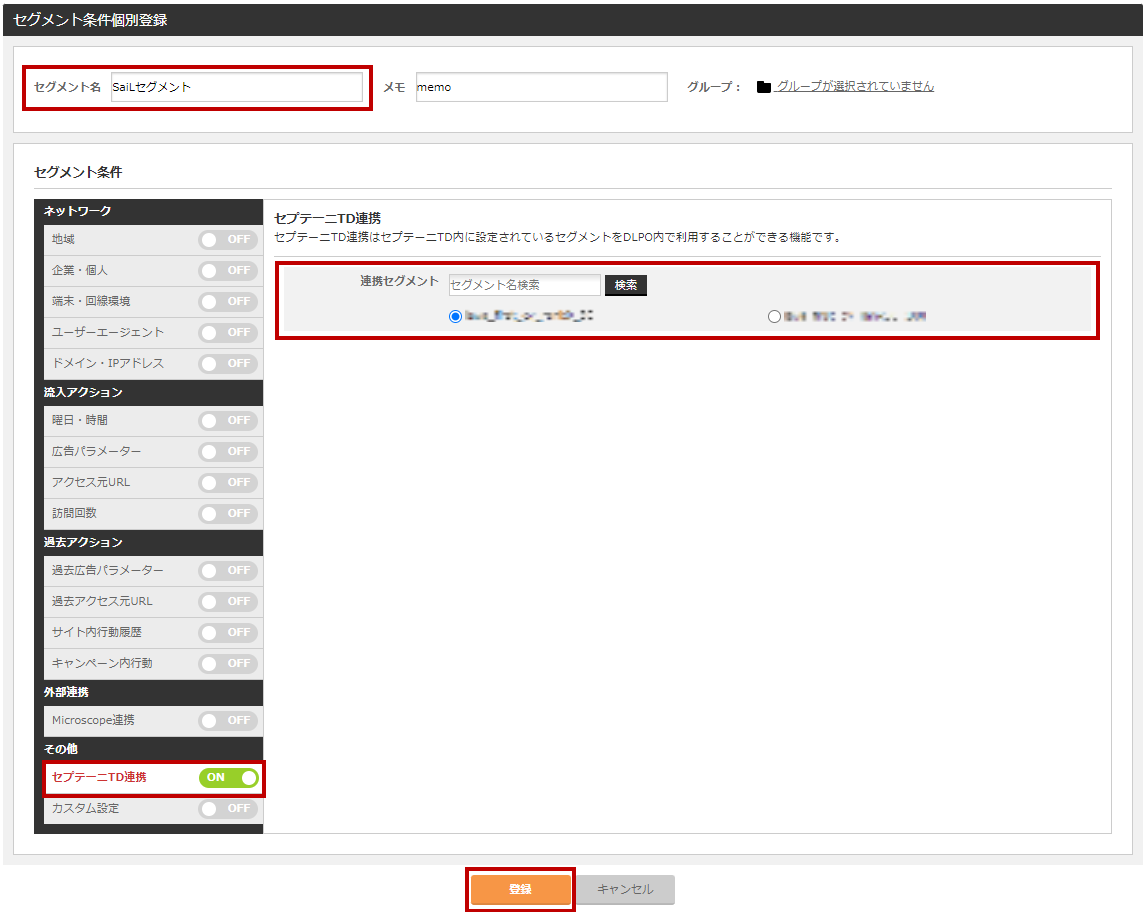This screenshot has height=912, width=1147.
Task: Select カスタム設定 in the sidebar
Action: [86, 808]
